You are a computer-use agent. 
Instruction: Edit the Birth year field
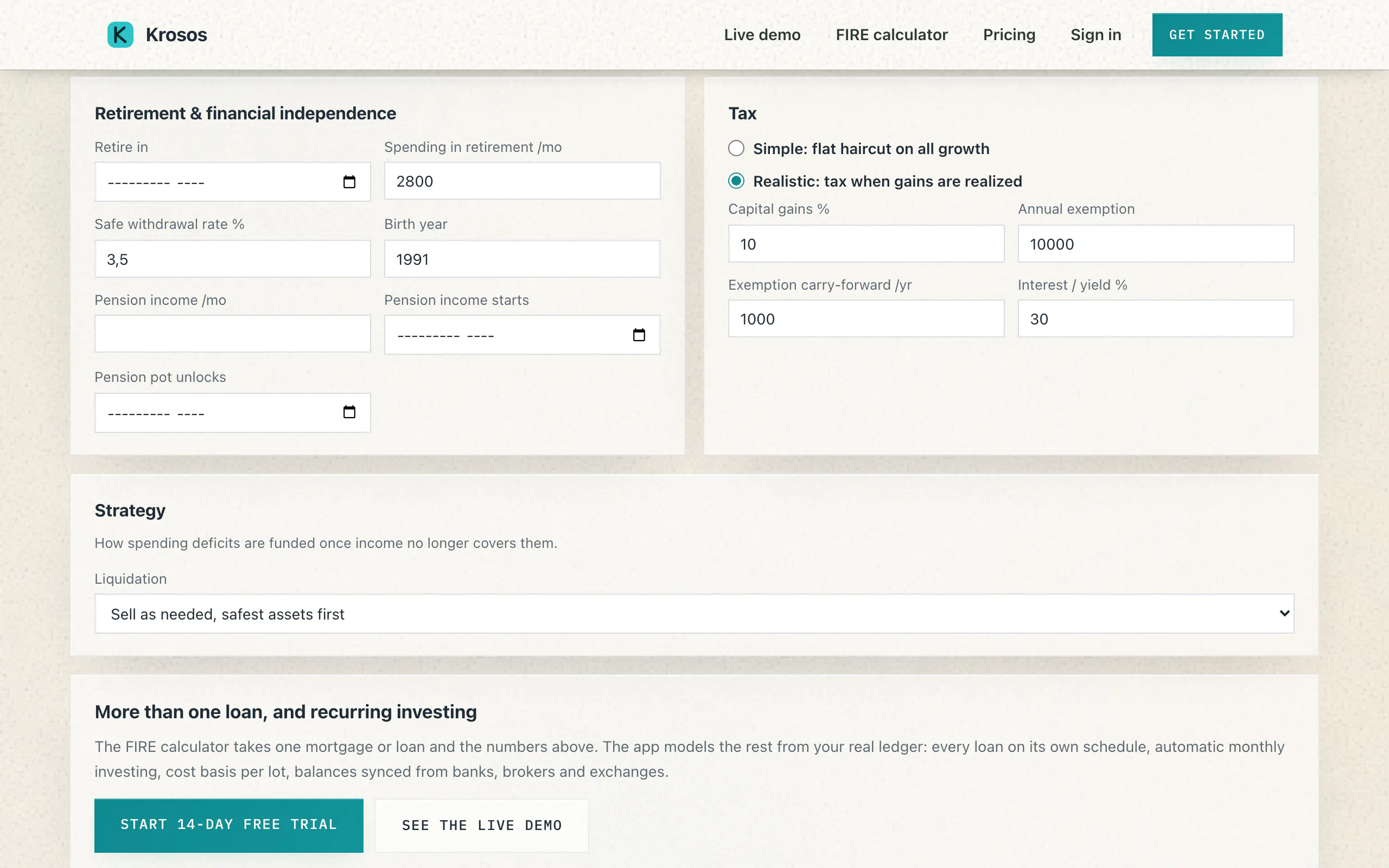(523, 259)
